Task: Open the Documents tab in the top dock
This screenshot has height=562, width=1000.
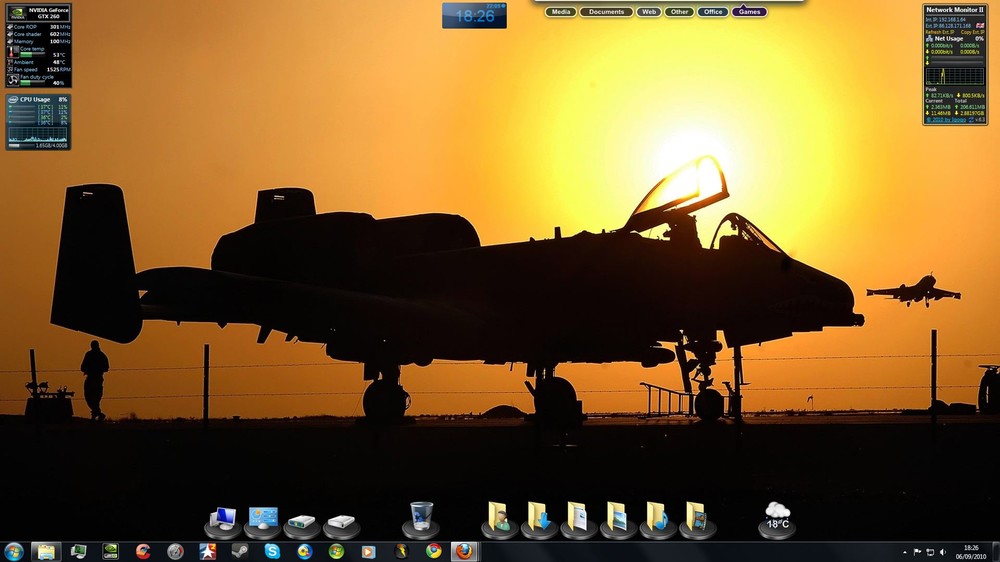Action: coord(606,11)
